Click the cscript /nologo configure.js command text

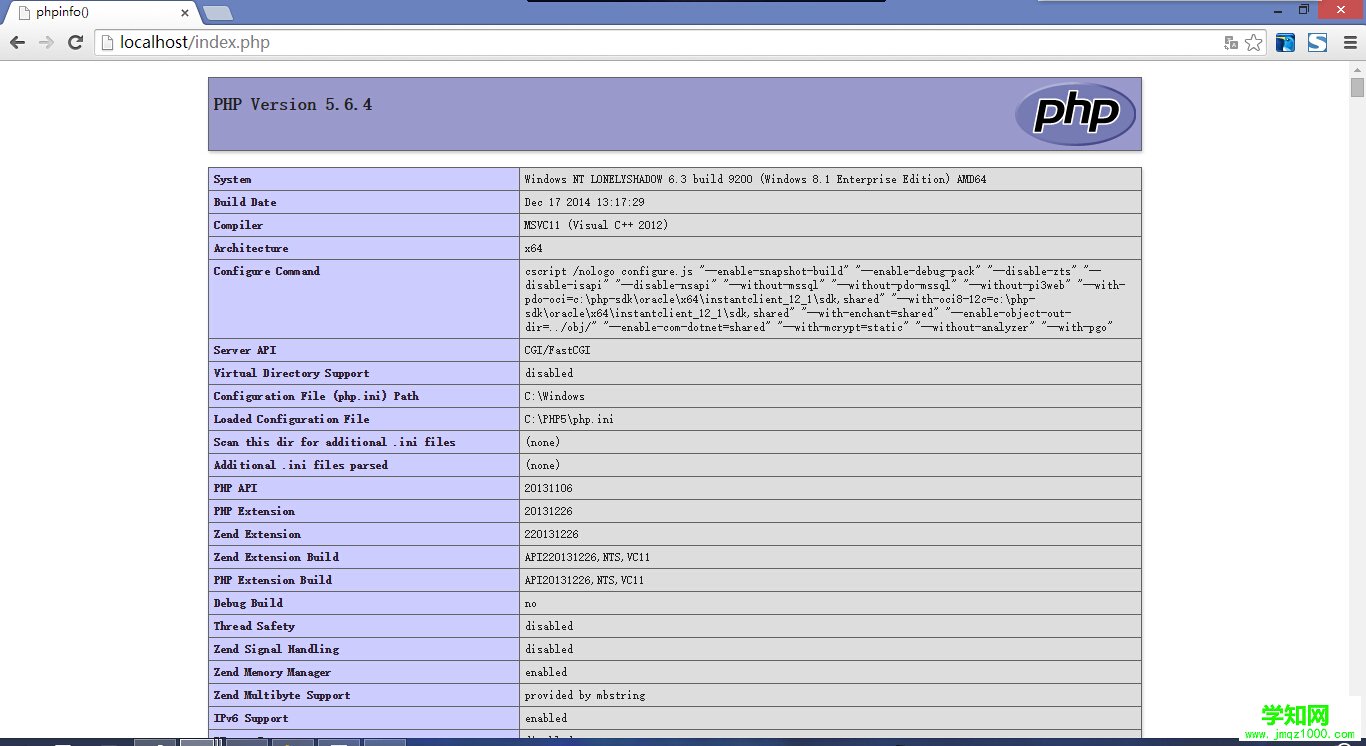click(x=825, y=299)
